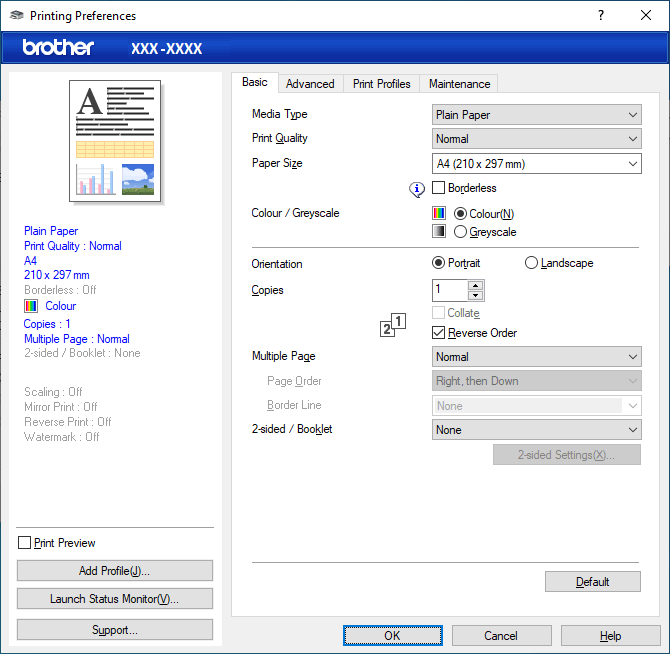Click the reverse order page-stack icon

(393, 325)
